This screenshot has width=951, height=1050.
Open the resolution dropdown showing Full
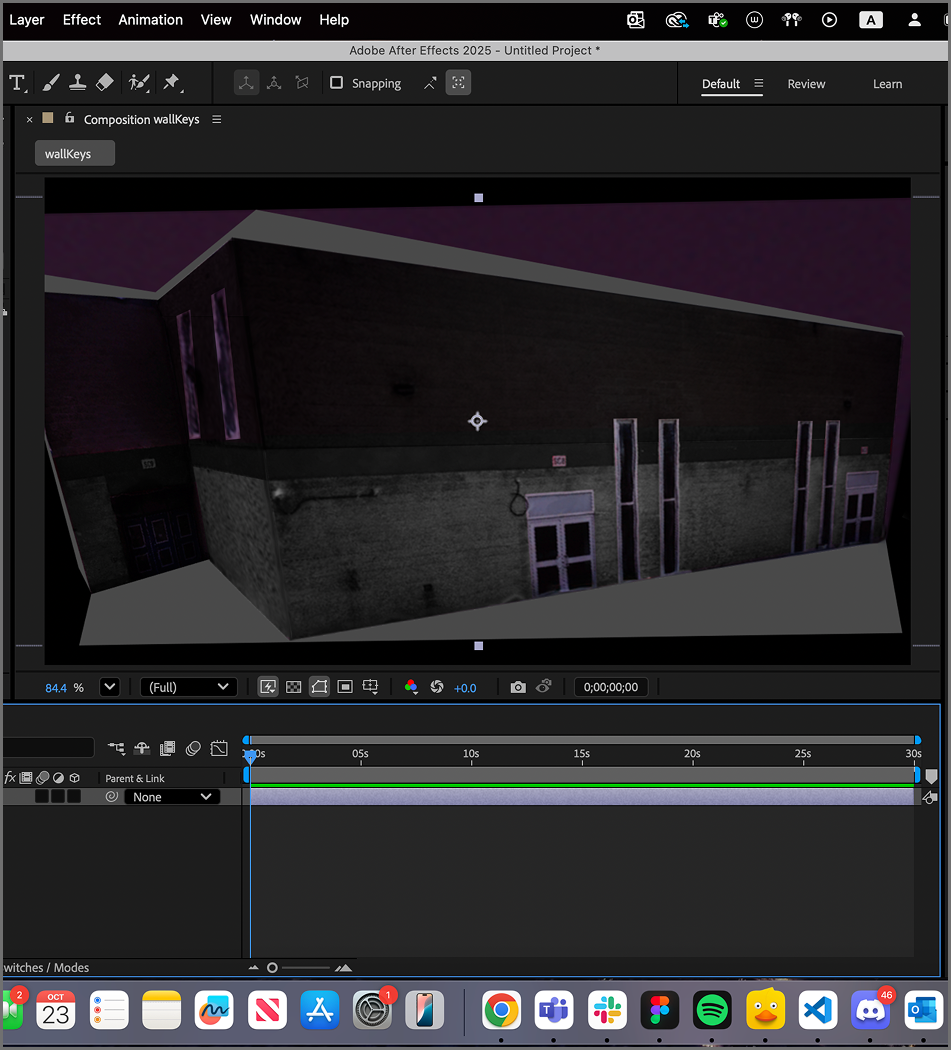point(188,686)
